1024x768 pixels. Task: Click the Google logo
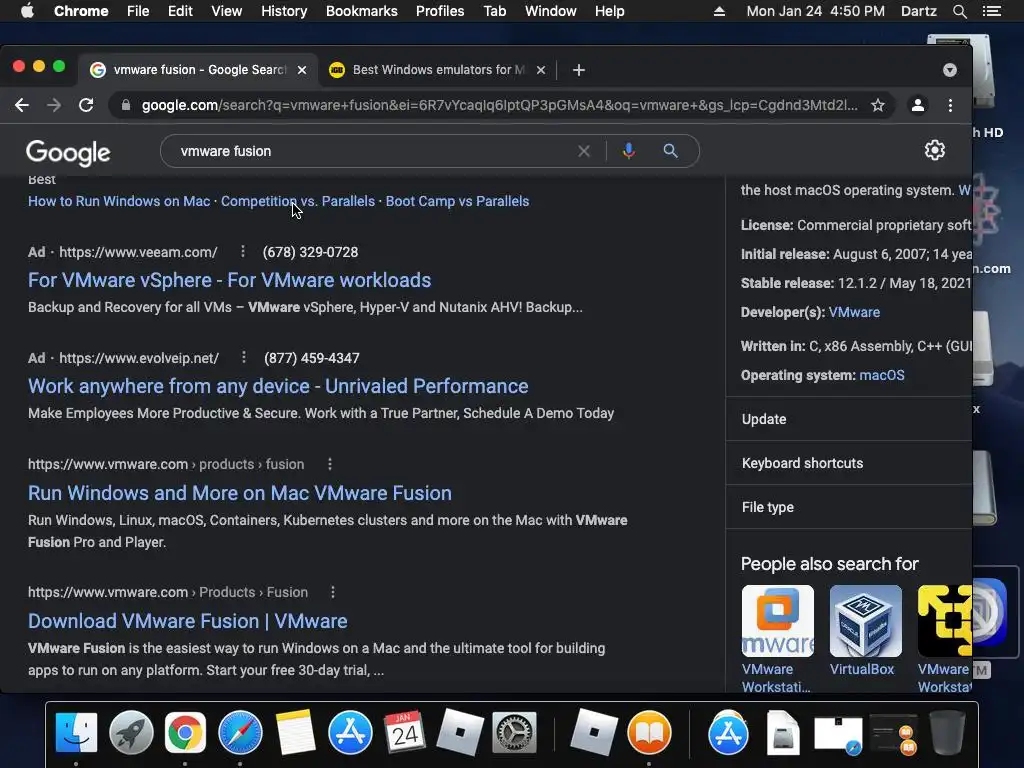[x=68, y=153]
